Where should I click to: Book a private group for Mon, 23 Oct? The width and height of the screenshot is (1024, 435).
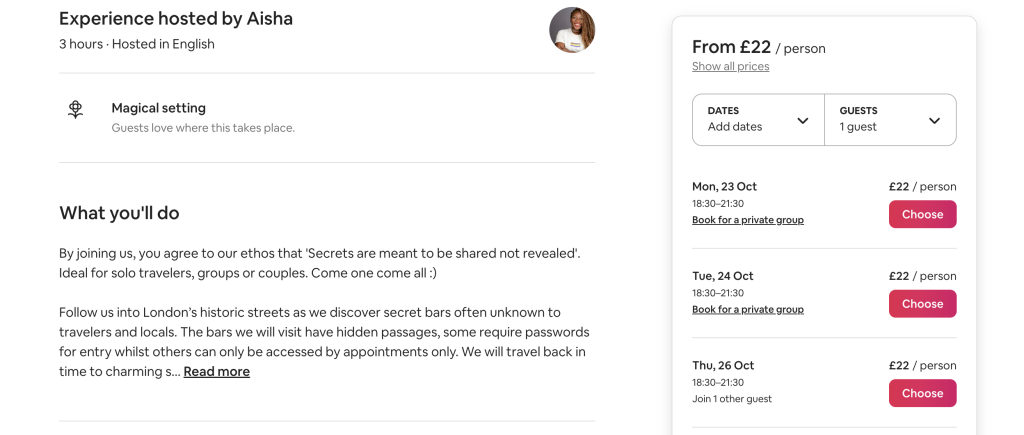point(748,220)
